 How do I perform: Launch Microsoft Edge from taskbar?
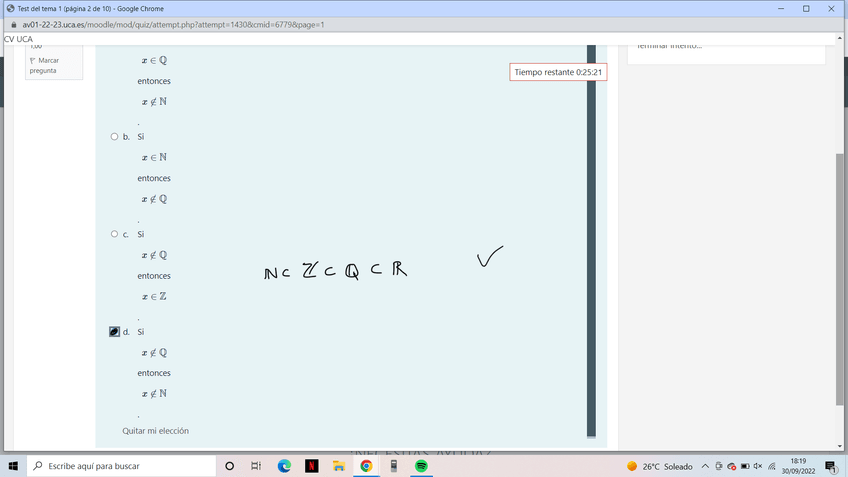(x=284, y=466)
